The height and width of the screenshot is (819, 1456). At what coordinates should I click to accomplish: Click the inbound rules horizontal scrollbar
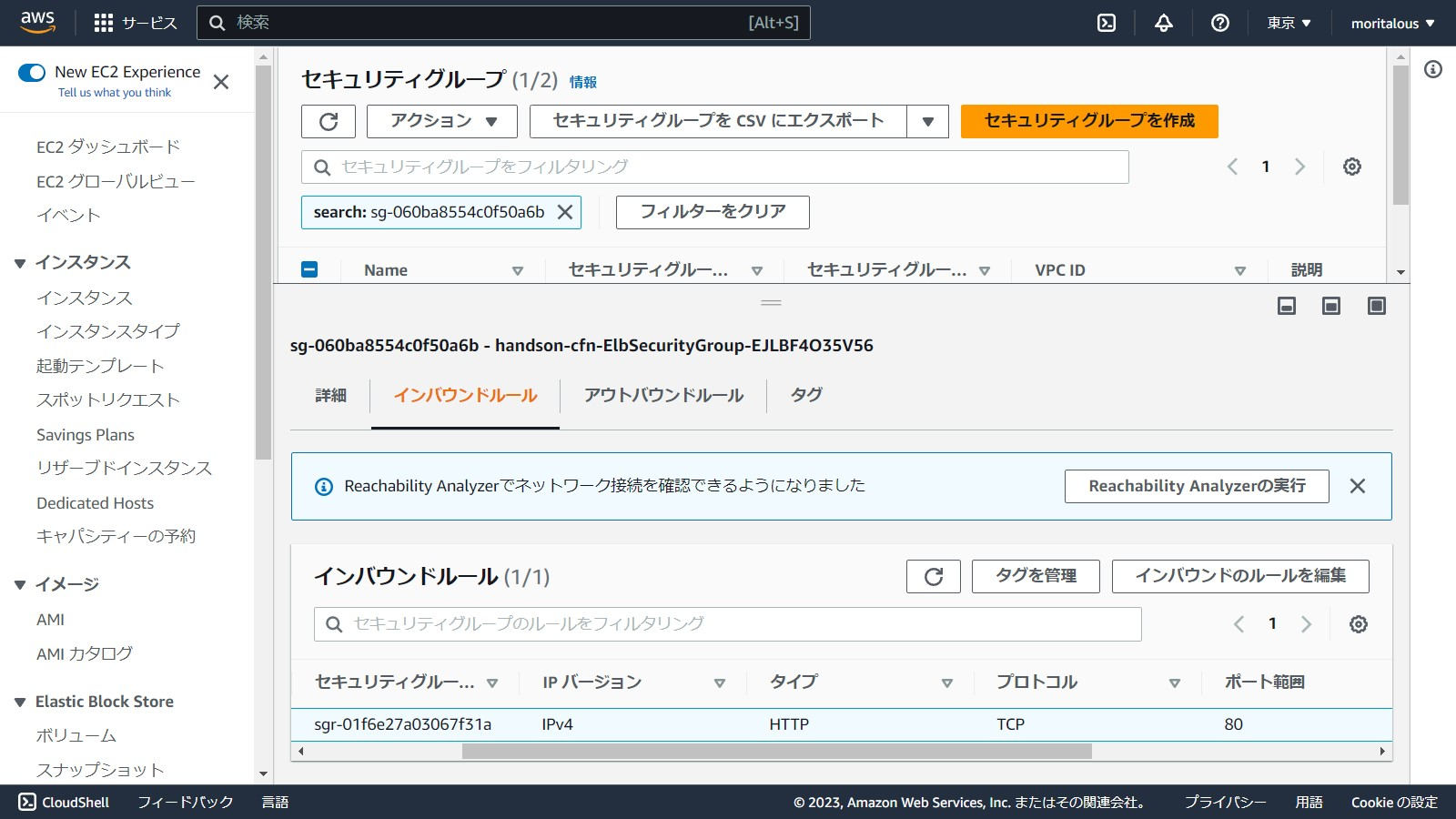click(x=777, y=752)
